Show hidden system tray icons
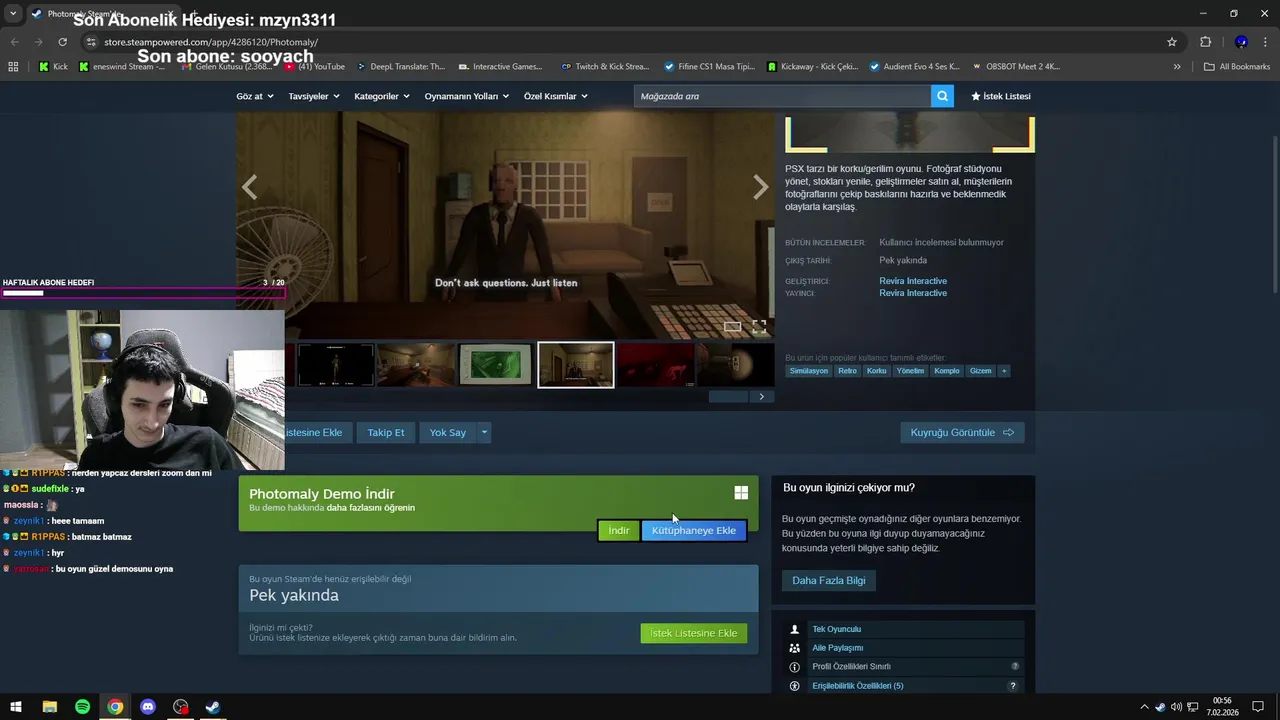The height and width of the screenshot is (720, 1280). 1144,707
